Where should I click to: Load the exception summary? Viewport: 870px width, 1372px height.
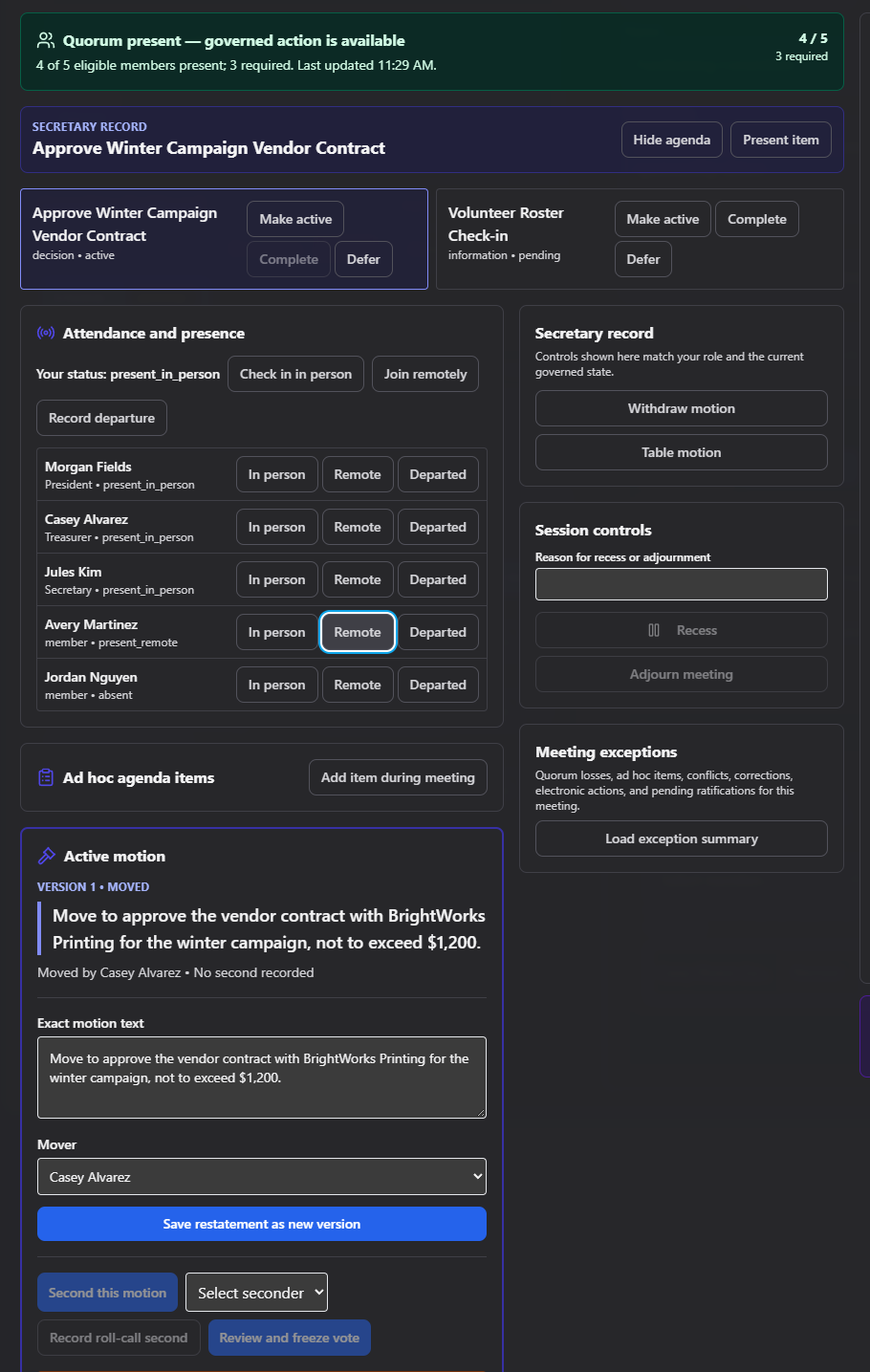(x=682, y=838)
